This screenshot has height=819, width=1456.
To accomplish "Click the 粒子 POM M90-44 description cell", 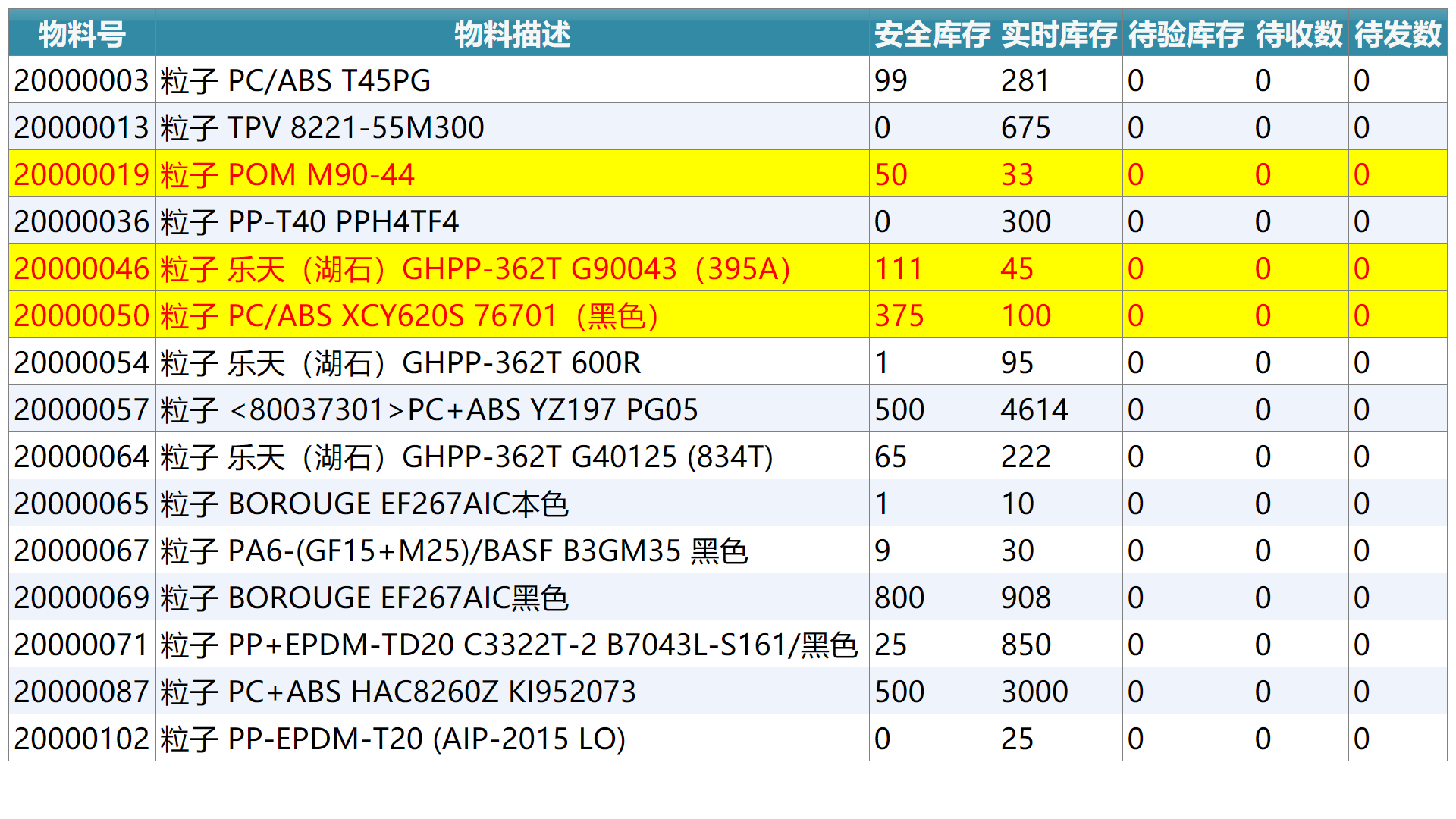I will coord(287,174).
